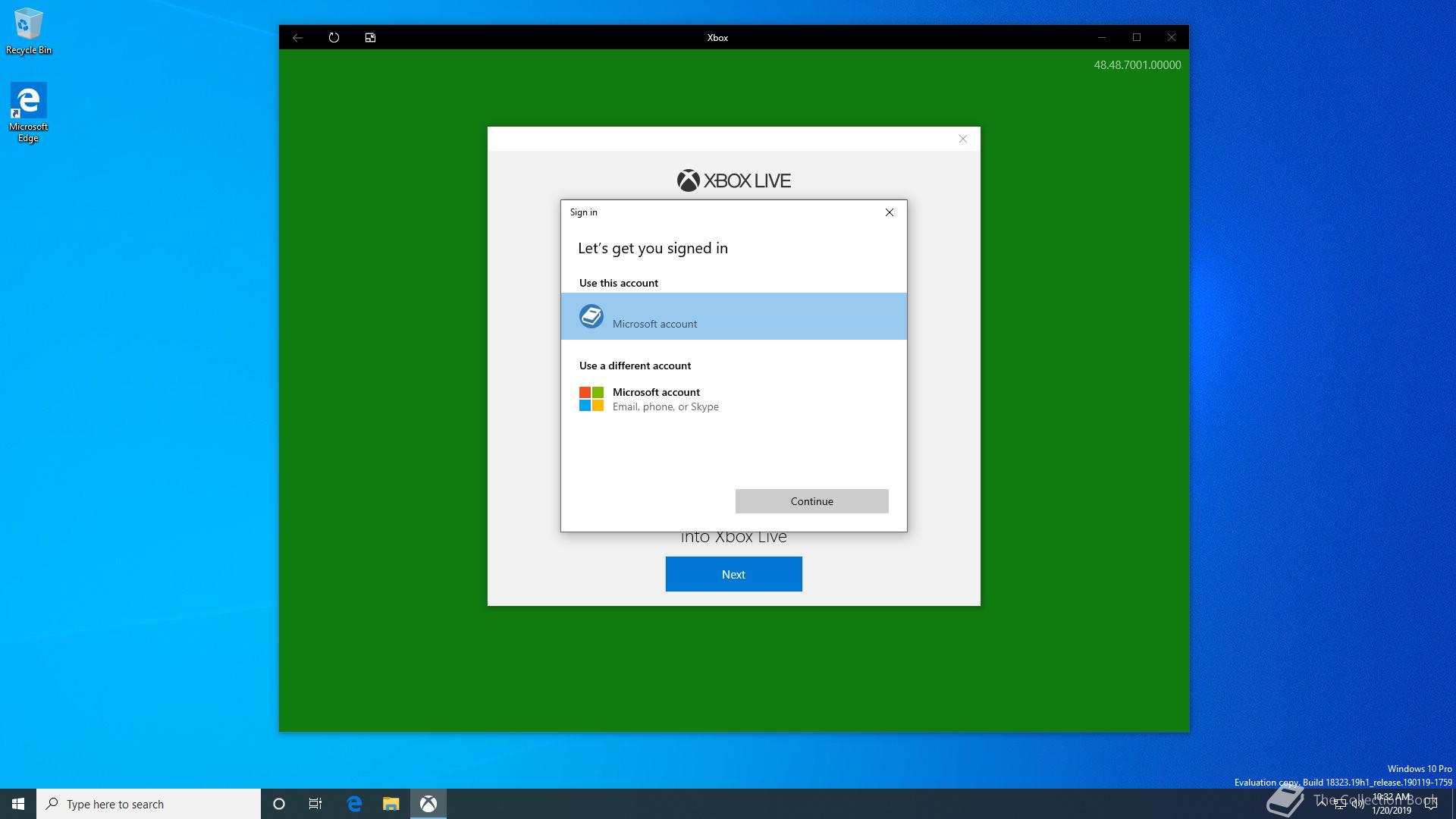Launch Edge from the taskbar
1456x819 pixels.
(x=354, y=804)
